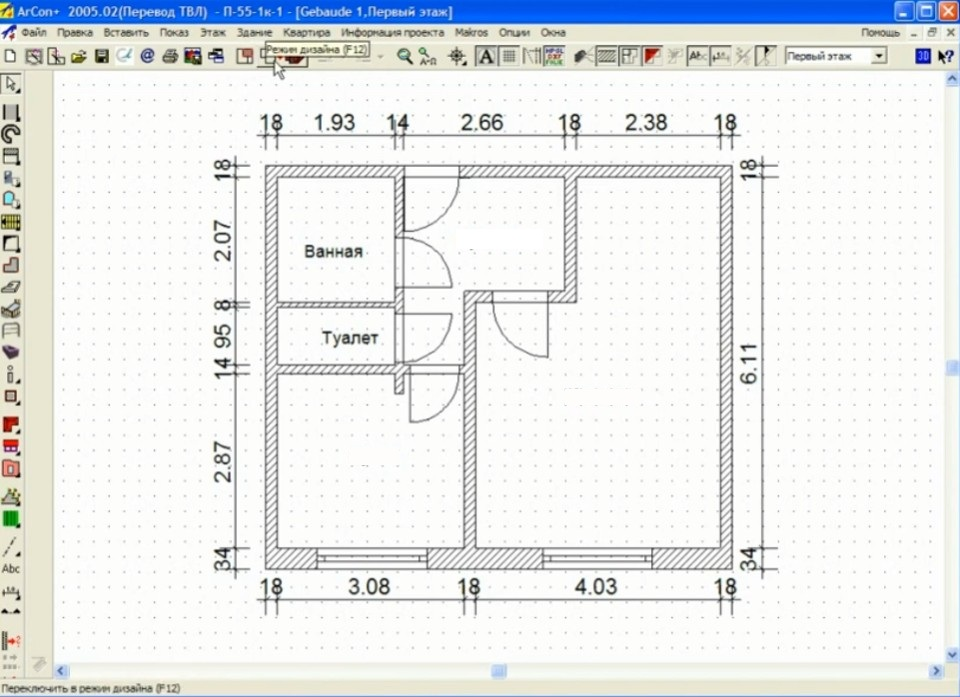Viewport: 960px width, 697px height.
Task: Click the crosshair target icon in toolbar
Action: click(457, 57)
